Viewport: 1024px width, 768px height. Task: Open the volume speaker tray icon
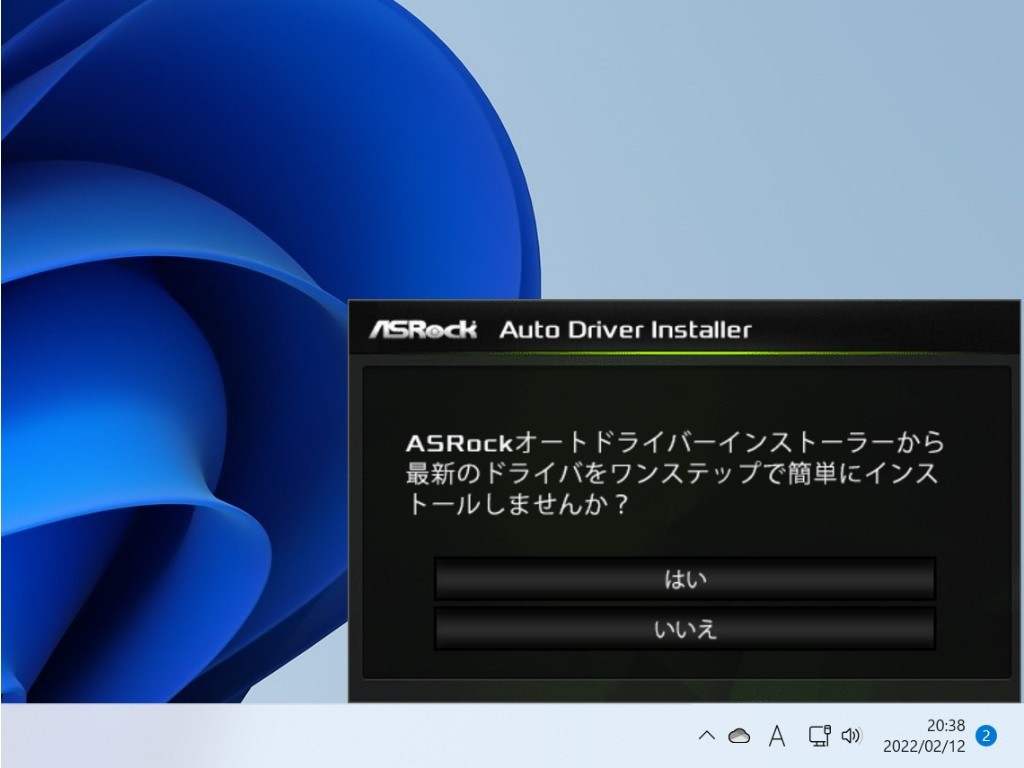tap(851, 736)
